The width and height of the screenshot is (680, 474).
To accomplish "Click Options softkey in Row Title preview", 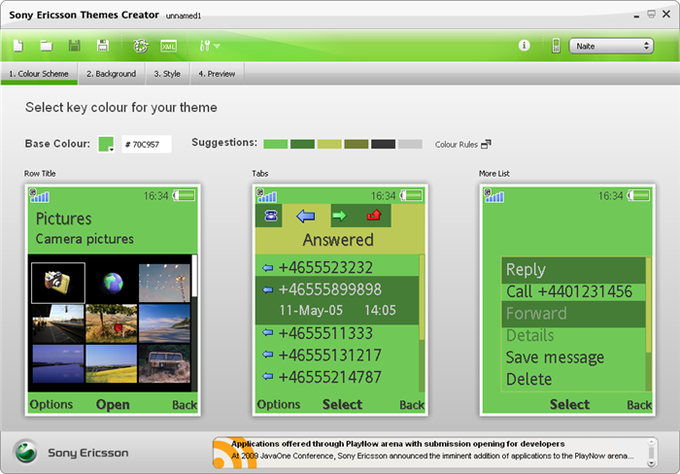I will pyautogui.click(x=51, y=404).
